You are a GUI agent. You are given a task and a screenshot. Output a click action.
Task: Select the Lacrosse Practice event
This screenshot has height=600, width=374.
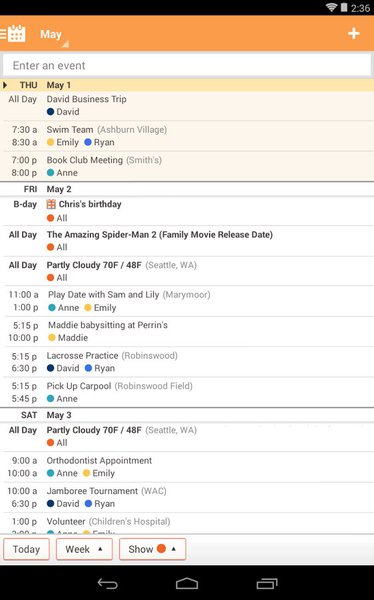tap(187, 362)
